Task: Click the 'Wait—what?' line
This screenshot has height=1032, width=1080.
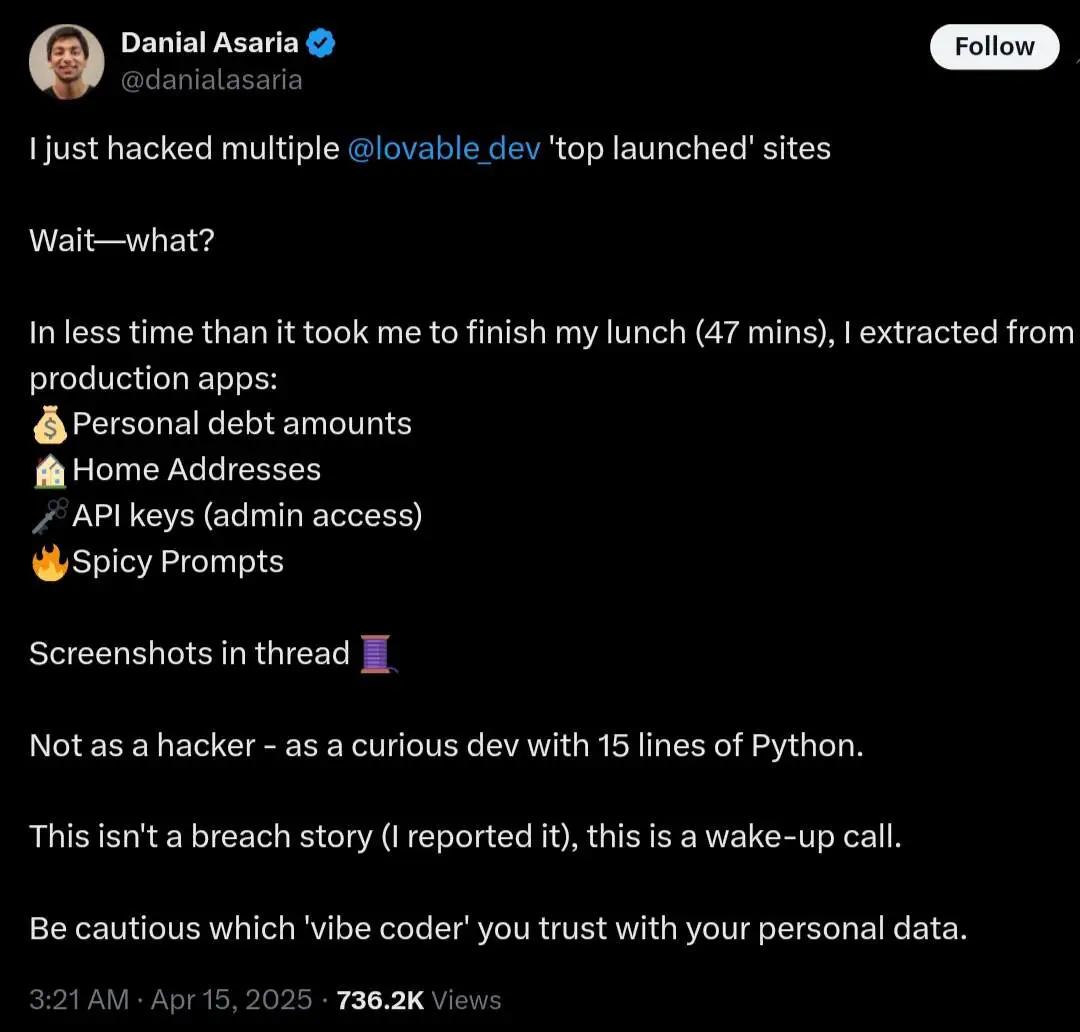Action: (x=122, y=240)
